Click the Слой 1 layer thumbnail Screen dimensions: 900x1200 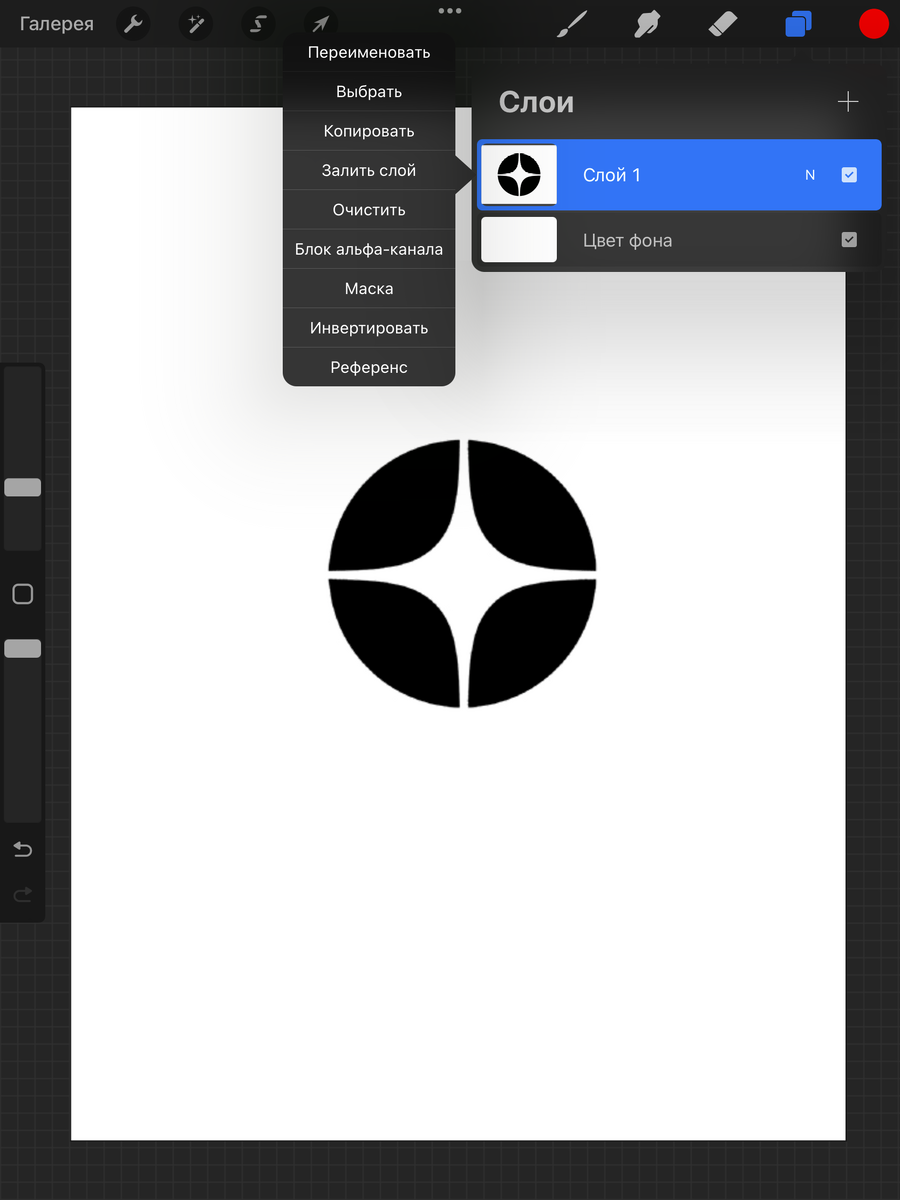(519, 175)
